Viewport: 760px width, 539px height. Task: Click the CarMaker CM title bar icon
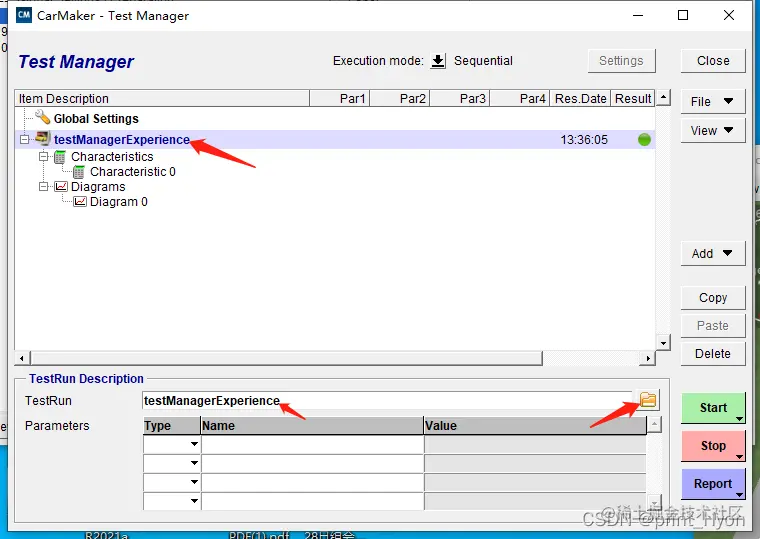point(24,15)
